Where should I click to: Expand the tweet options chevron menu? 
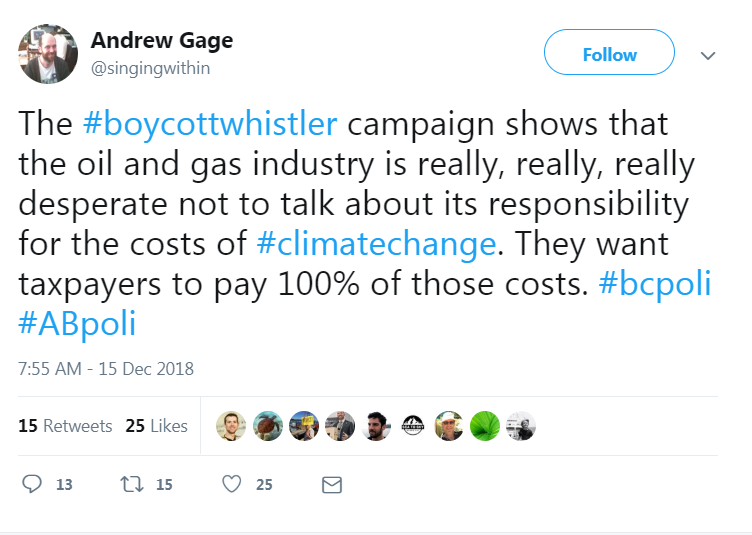pyautogui.click(x=709, y=56)
